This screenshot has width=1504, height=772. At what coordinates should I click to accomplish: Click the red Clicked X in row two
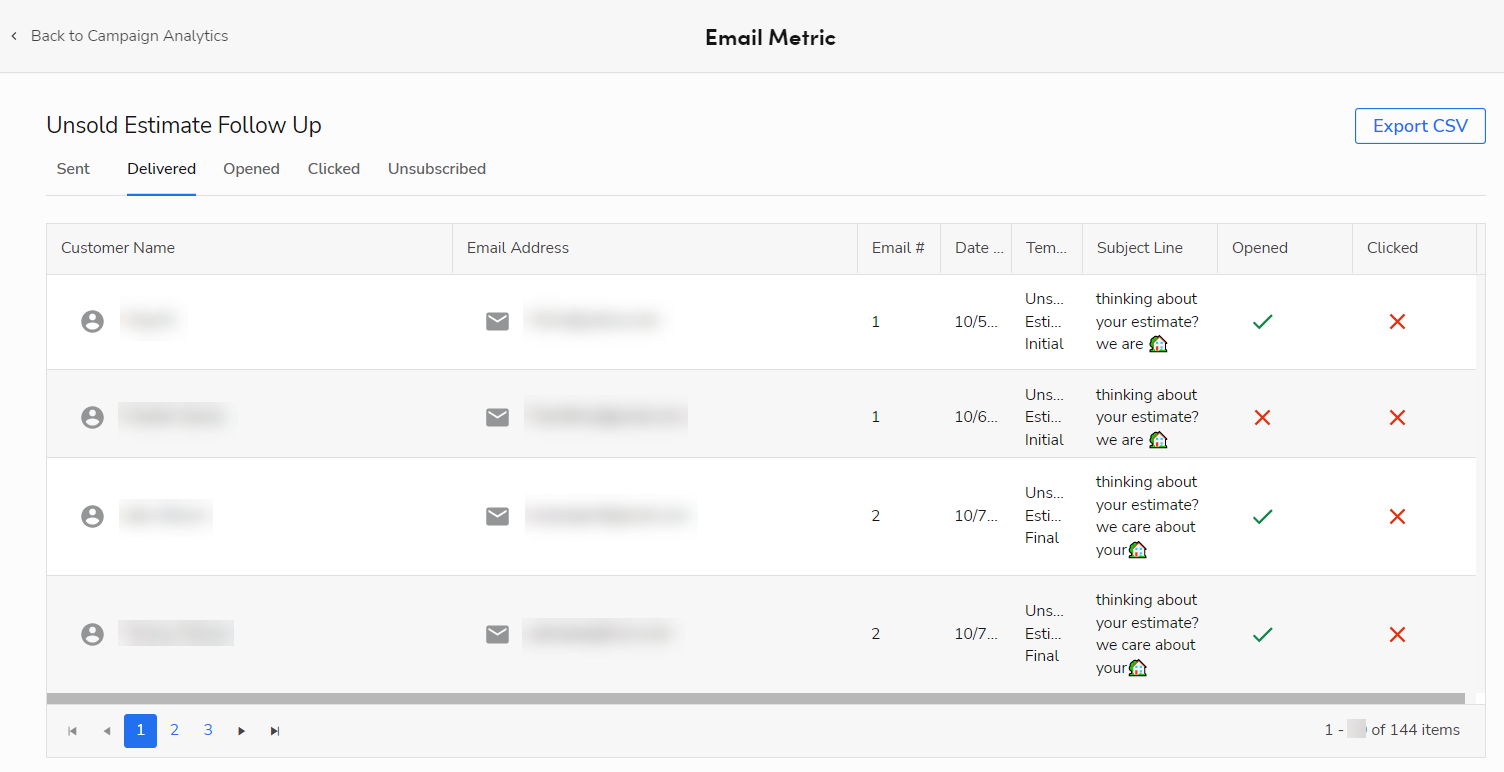click(x=1397, y=417)
